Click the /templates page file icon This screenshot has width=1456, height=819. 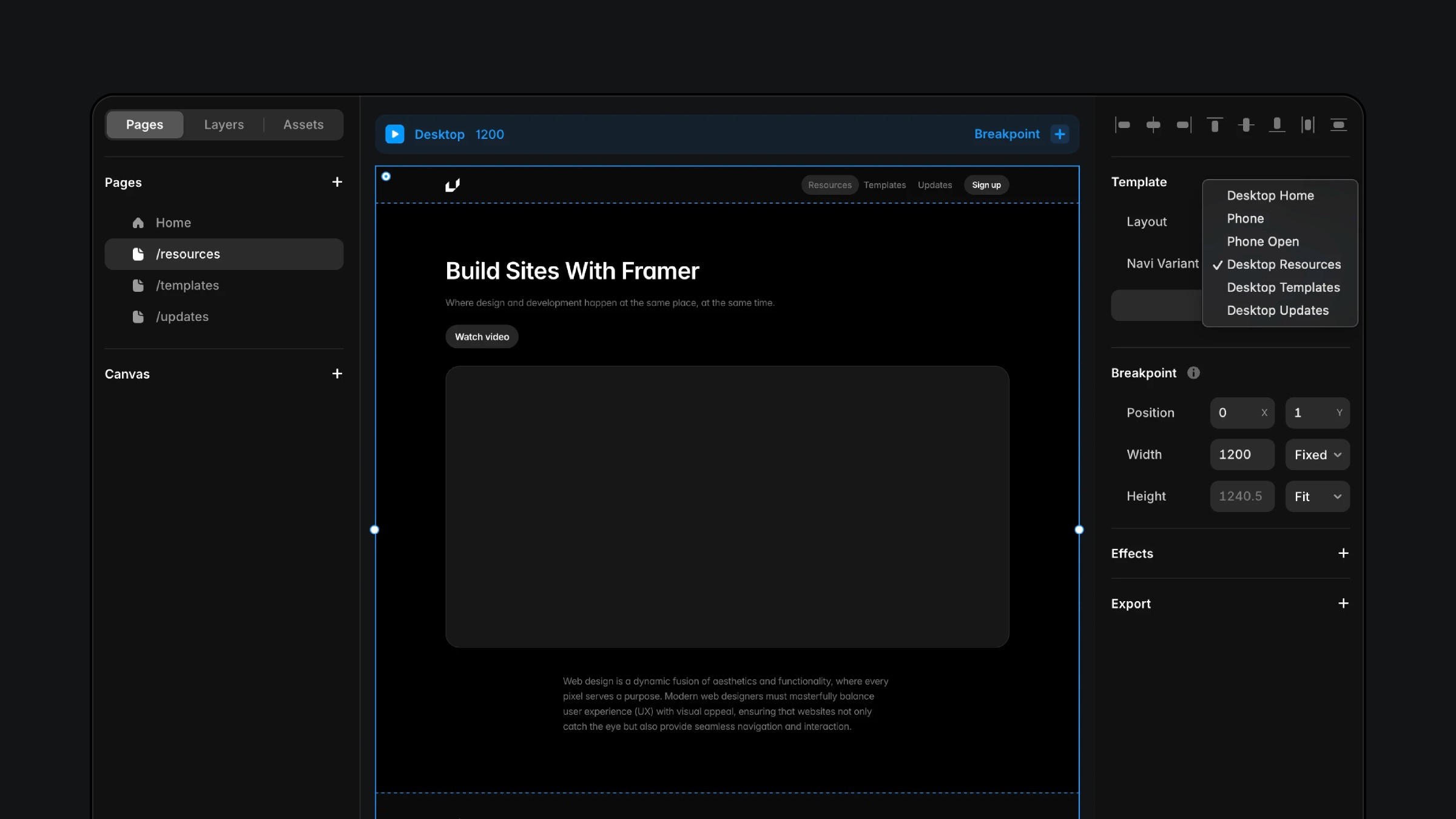[138, 286]
